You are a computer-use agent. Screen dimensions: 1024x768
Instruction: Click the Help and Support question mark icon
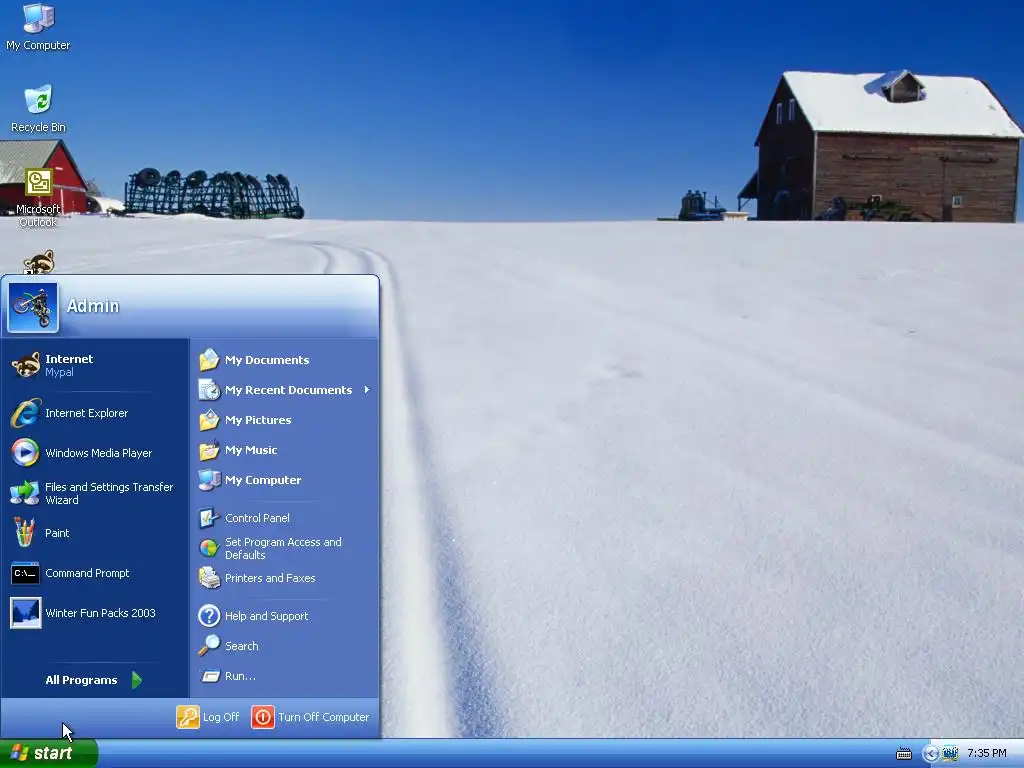pyautogui.click(x=209, y=616)
